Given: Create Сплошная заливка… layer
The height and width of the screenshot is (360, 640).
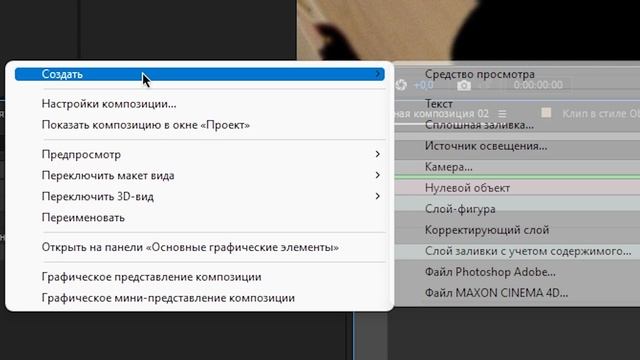Looking at the screenshot, I should click(479, 125).
